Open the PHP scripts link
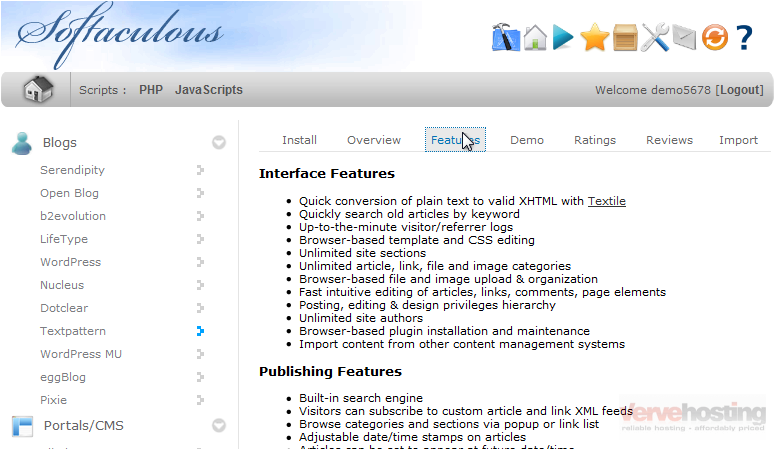The image size is (776, 450). coord(151,90)
